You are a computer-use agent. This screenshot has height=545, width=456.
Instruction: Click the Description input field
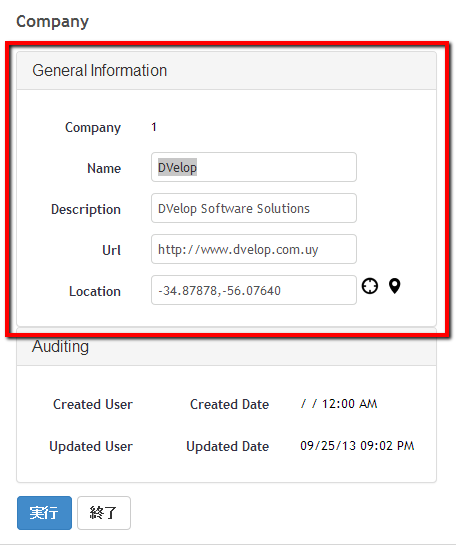(x=254, y=208)
